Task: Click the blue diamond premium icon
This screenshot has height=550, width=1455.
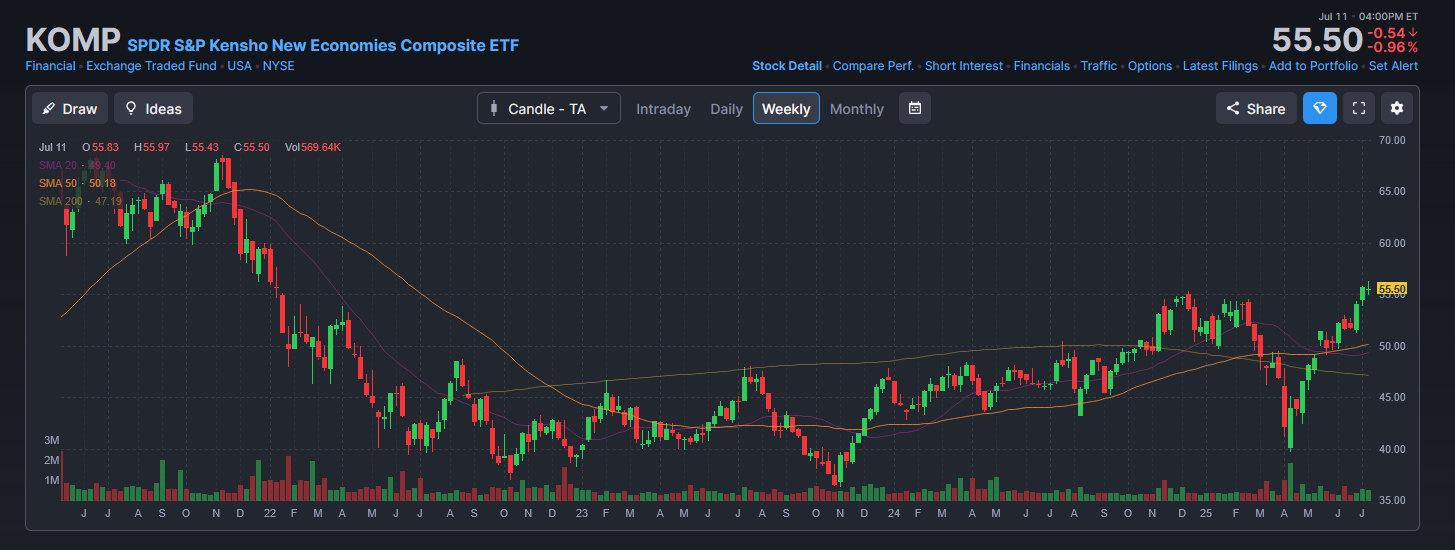Action: [x=1320, y=108]
